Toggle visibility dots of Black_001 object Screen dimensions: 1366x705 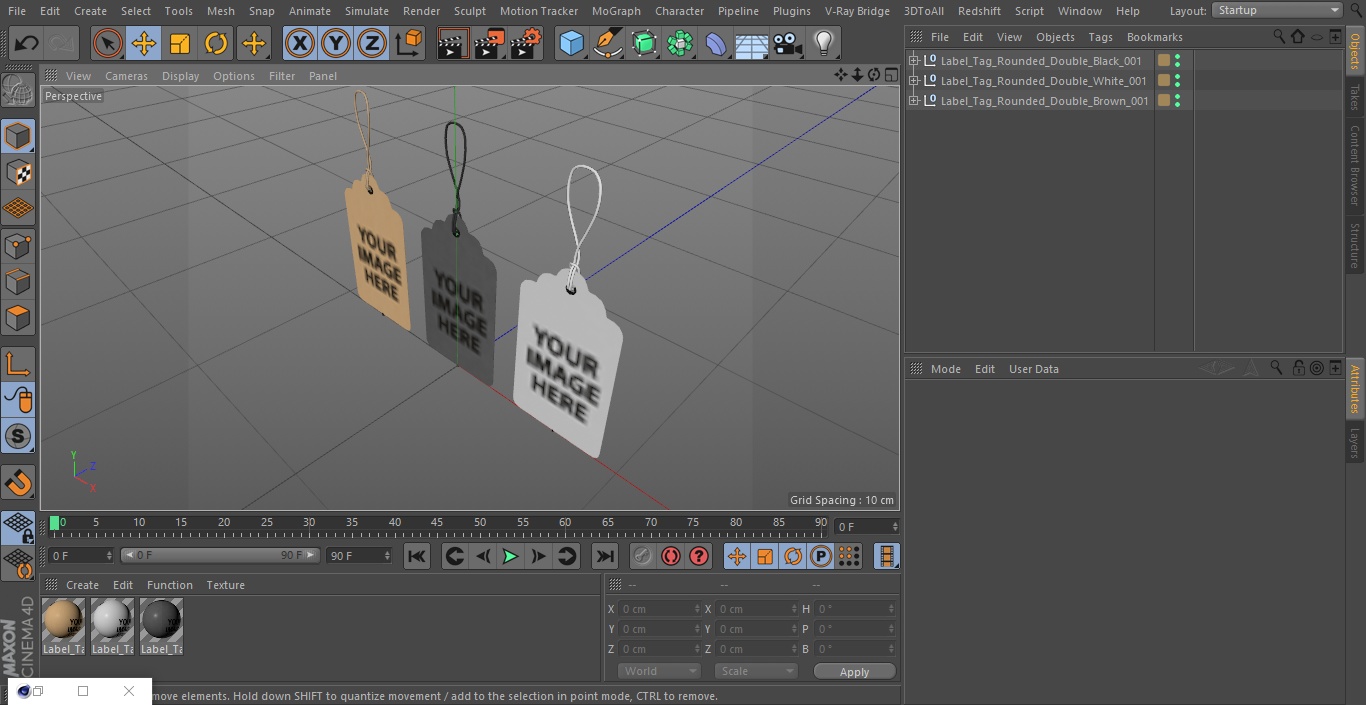1178,61
